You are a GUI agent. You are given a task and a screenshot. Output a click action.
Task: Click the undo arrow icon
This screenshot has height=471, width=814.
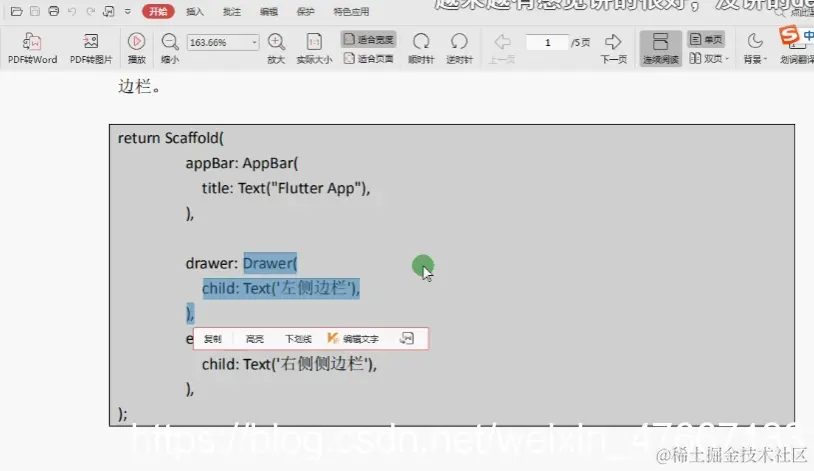[x=72, y=11]
